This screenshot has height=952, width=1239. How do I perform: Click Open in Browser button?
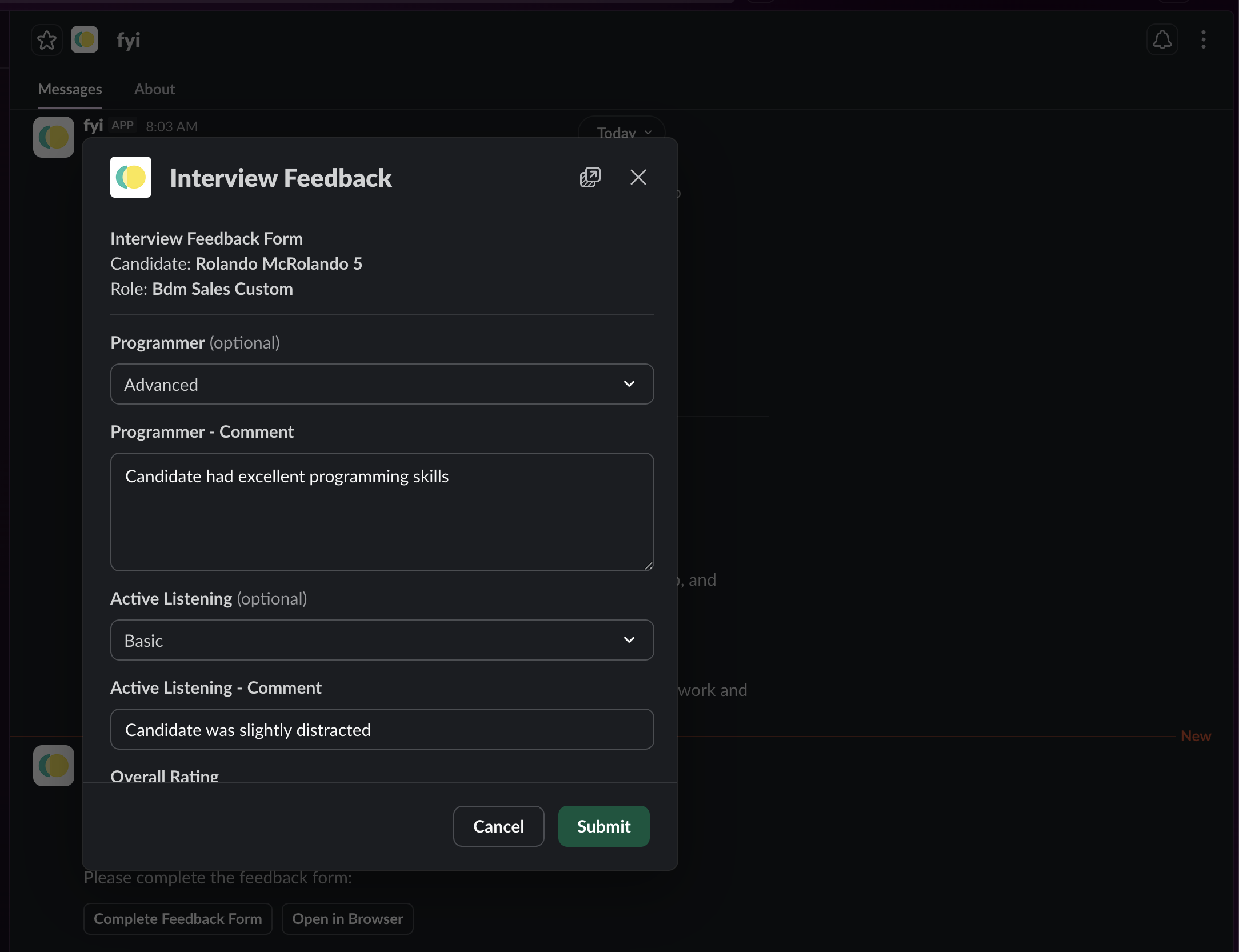point(347,919)
